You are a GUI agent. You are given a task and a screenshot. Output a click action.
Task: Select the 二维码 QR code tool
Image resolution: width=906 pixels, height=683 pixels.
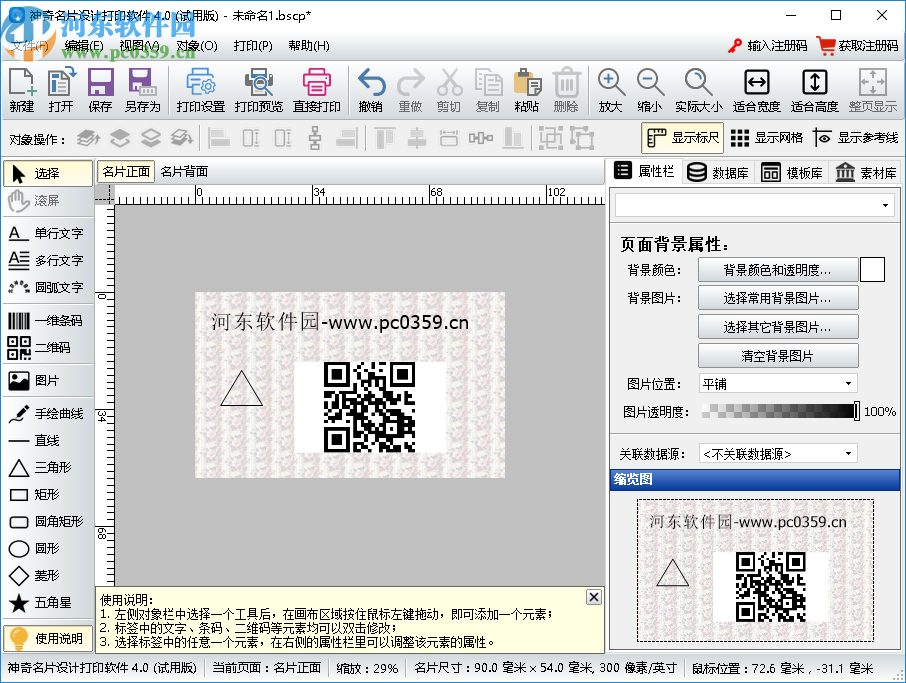pos(47,348)
